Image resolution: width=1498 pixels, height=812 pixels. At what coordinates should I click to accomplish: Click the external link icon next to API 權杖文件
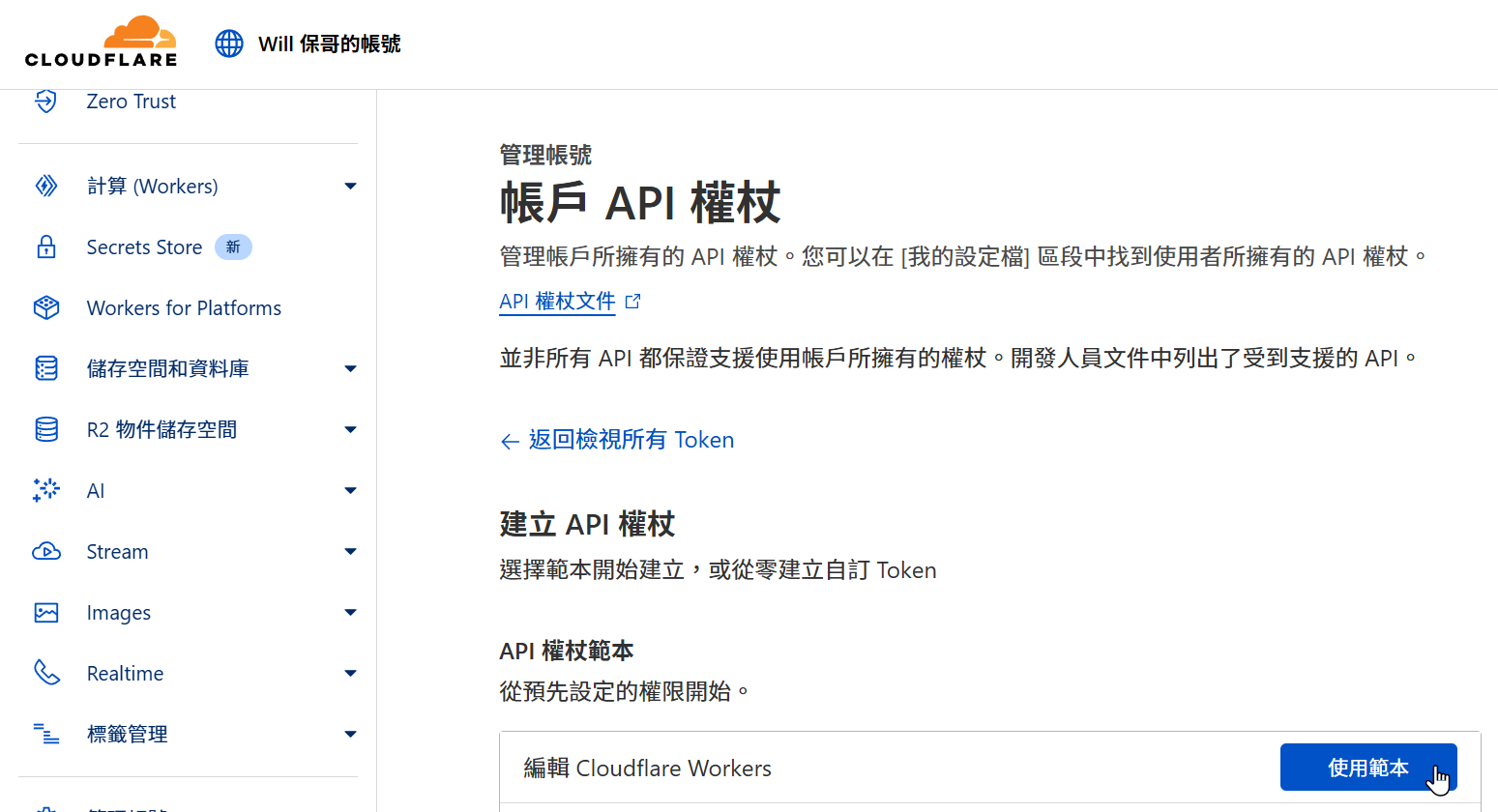point(633,302)
